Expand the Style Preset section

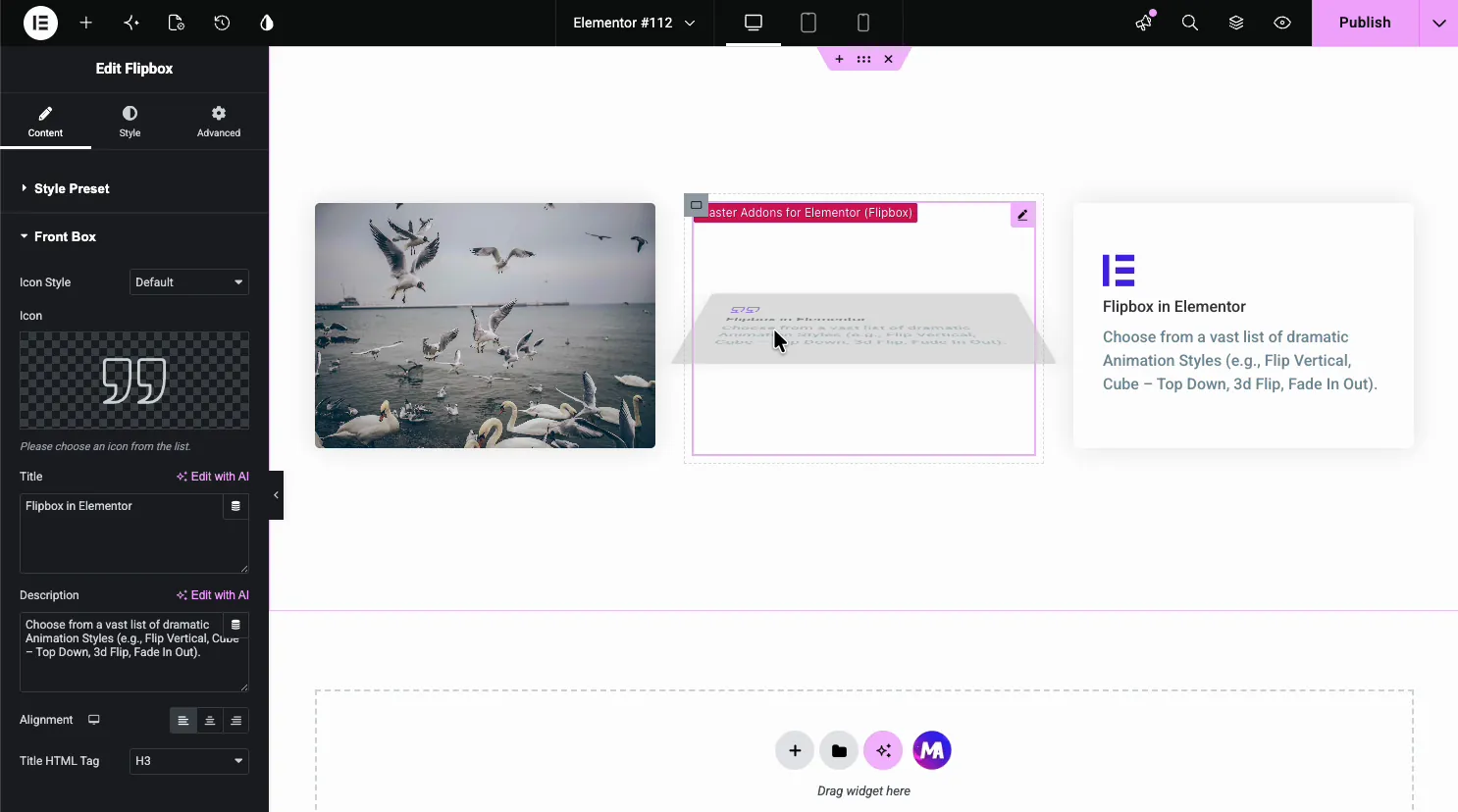click(134, 188)
